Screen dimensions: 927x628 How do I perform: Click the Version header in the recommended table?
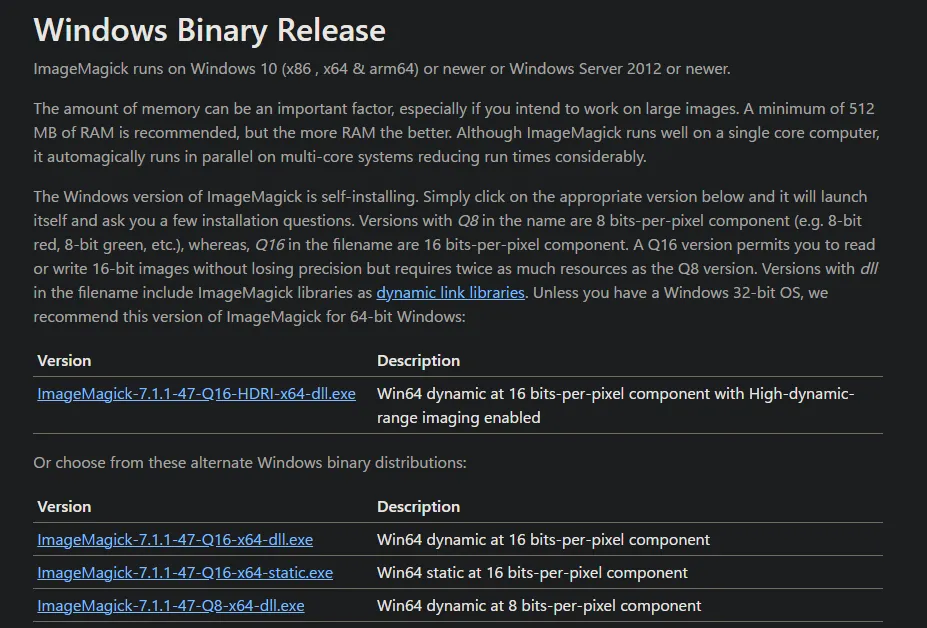[x=64, y=361]
